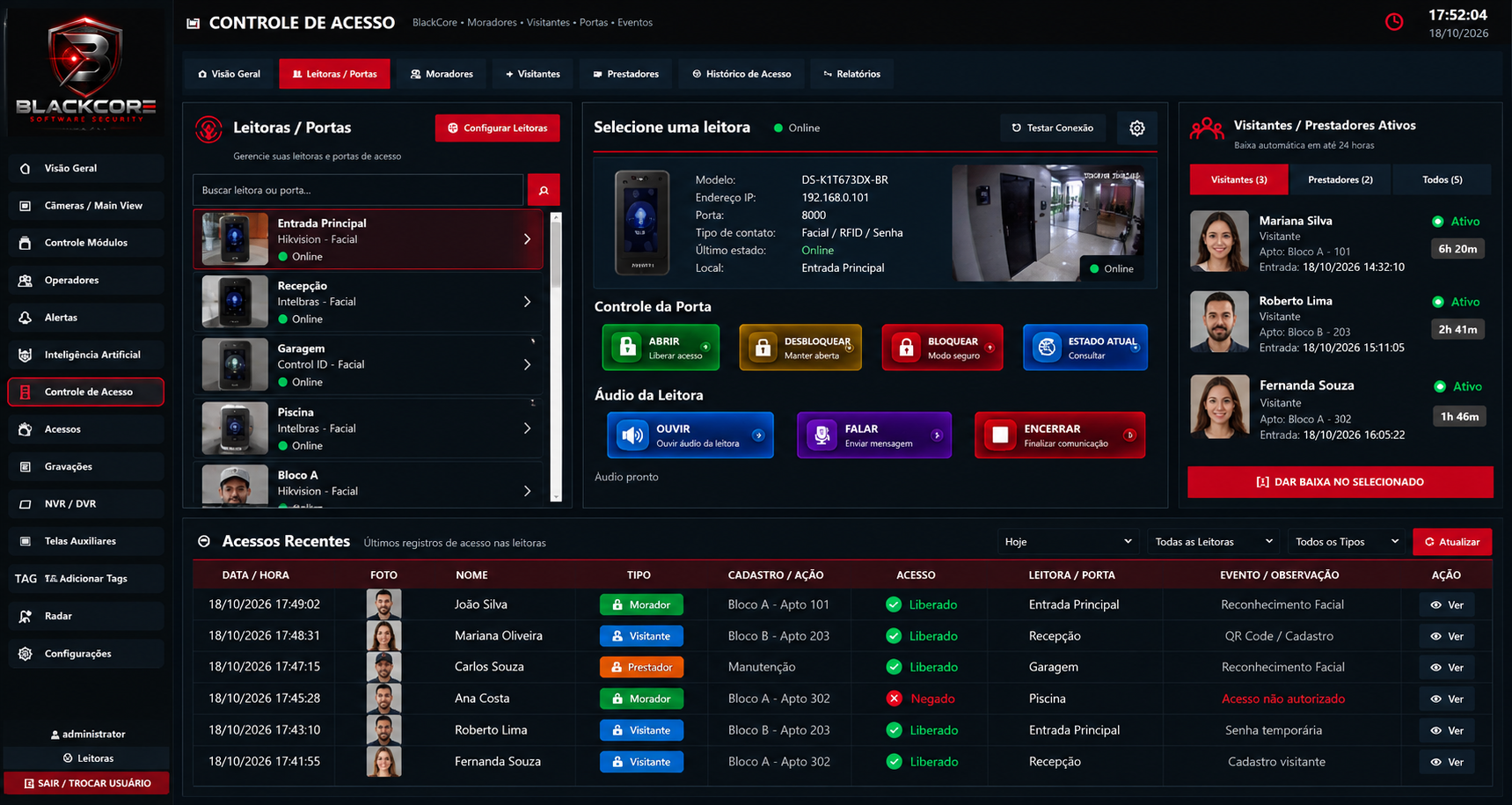Click the ENCERRAR stop communication button

point(1060,435)
